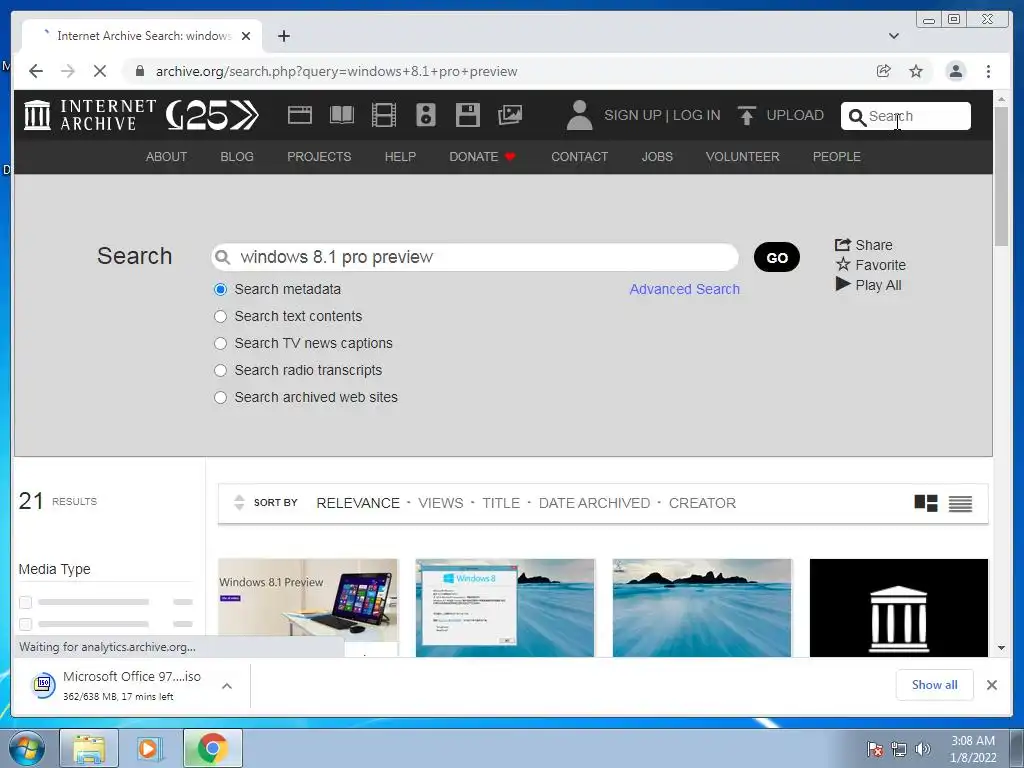Sort results by RELEVANCE
The height and width of the screenshot is (768, 1024).
pos(358,503)
